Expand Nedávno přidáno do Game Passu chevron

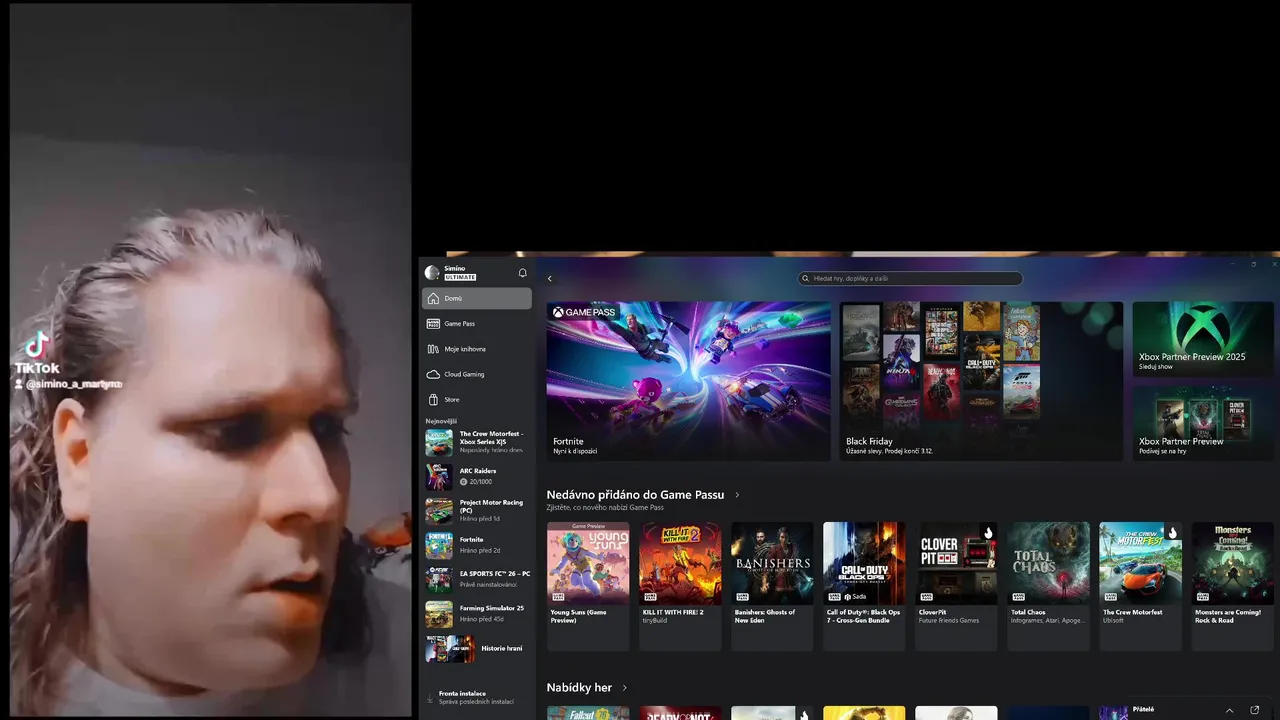(x=737, y=495)
